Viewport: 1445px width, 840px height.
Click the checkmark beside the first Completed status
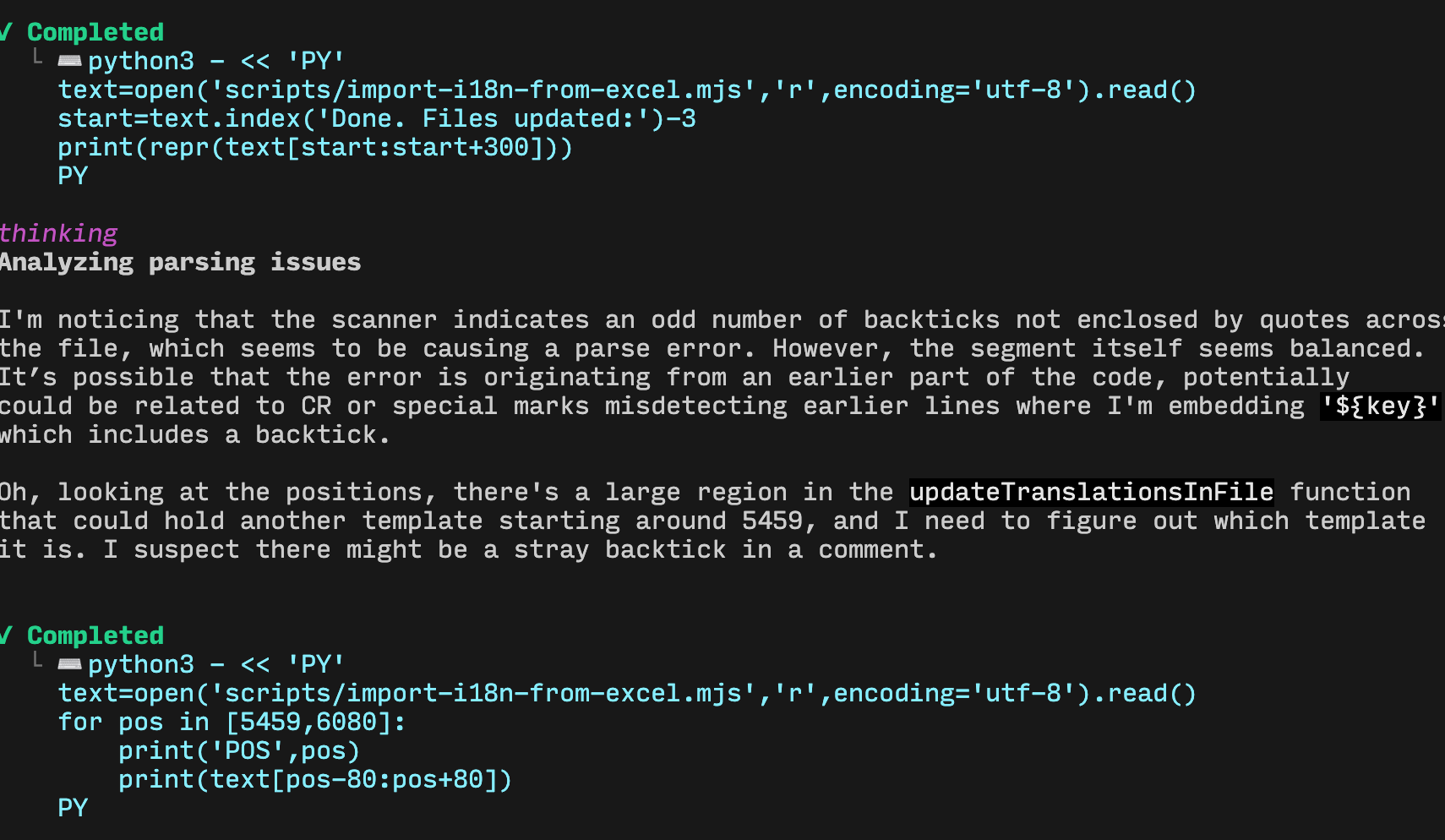tap(5, 32)
